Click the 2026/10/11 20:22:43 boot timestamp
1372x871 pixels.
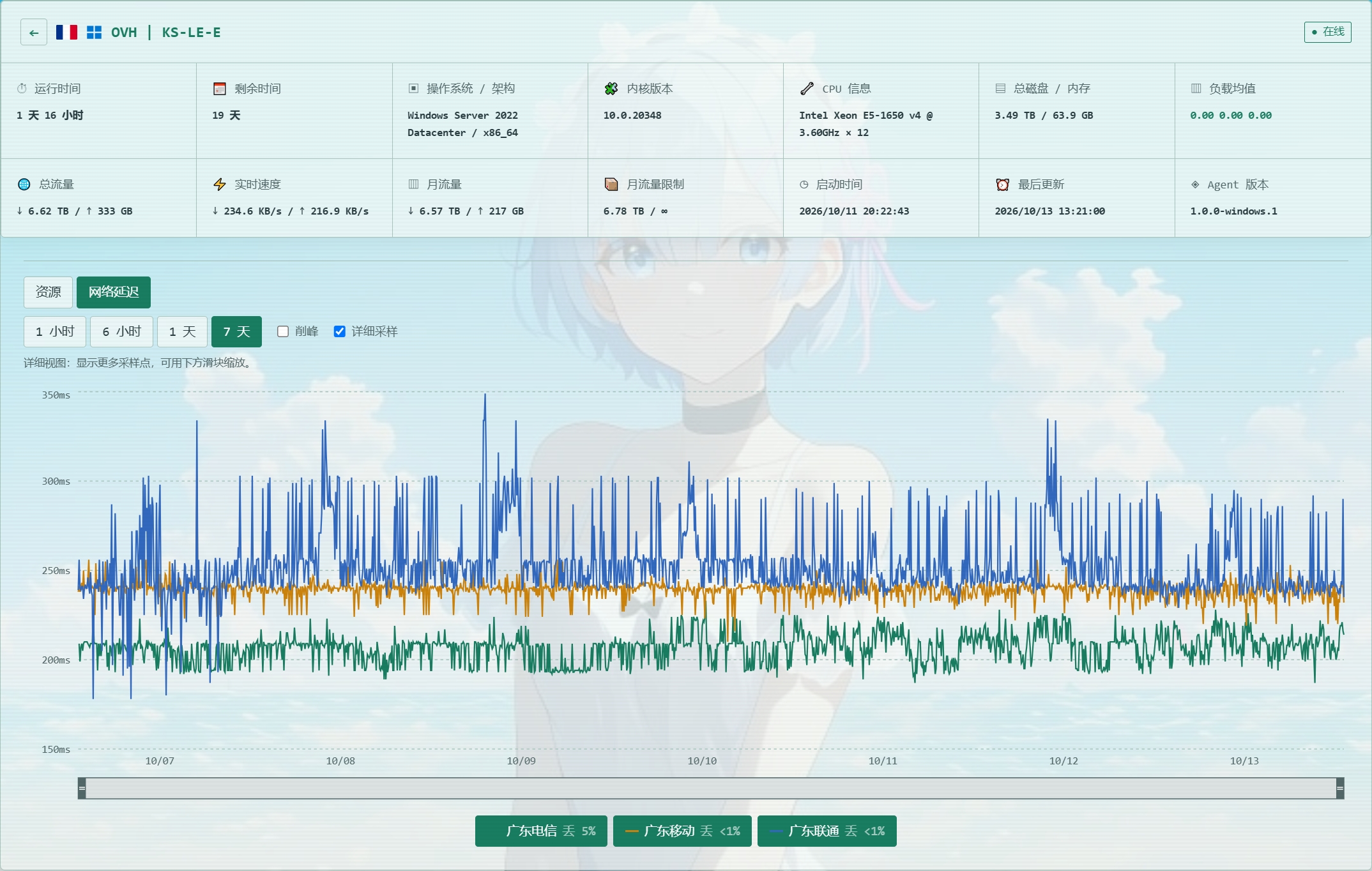[854, 211]
